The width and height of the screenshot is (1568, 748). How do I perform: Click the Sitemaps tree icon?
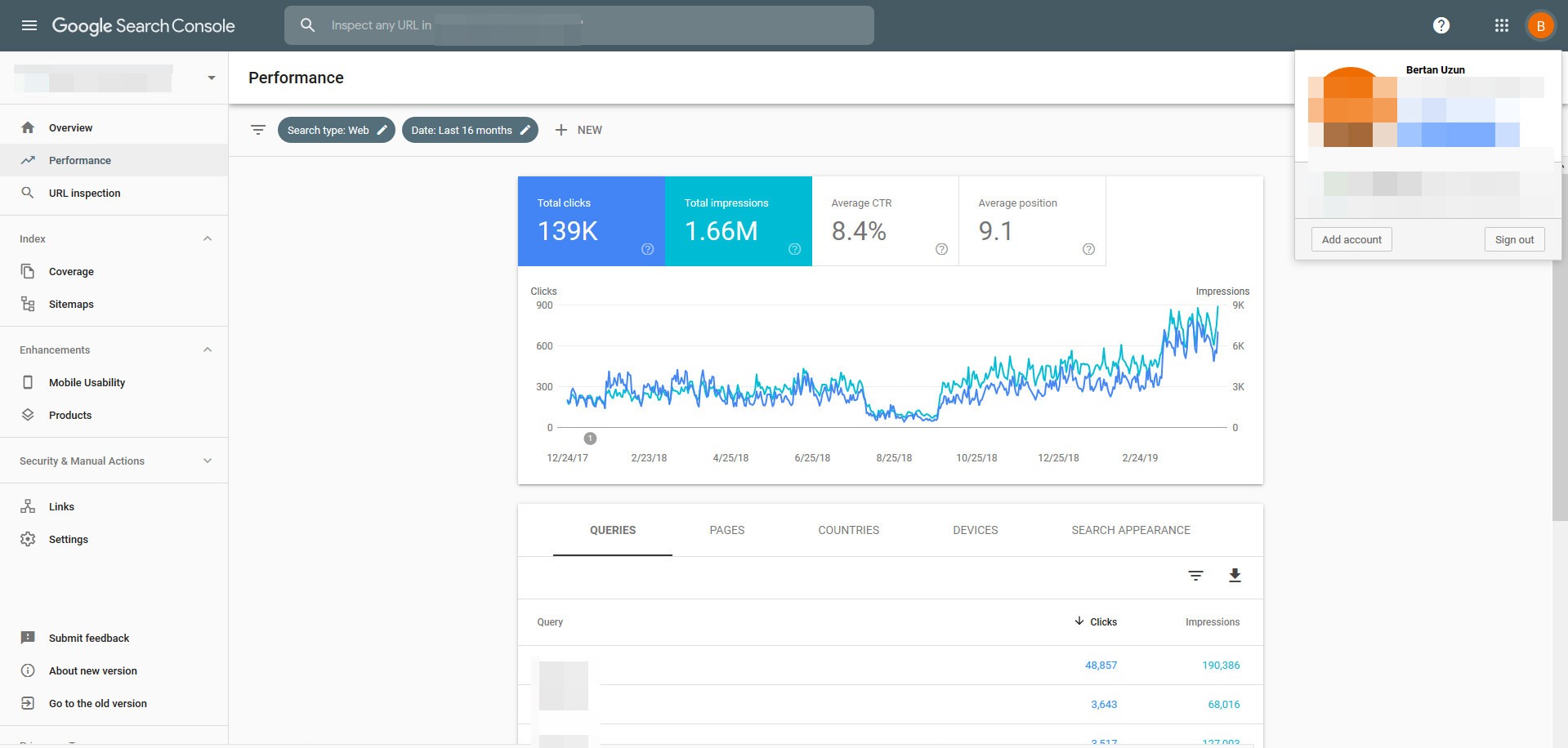[28, 304]
